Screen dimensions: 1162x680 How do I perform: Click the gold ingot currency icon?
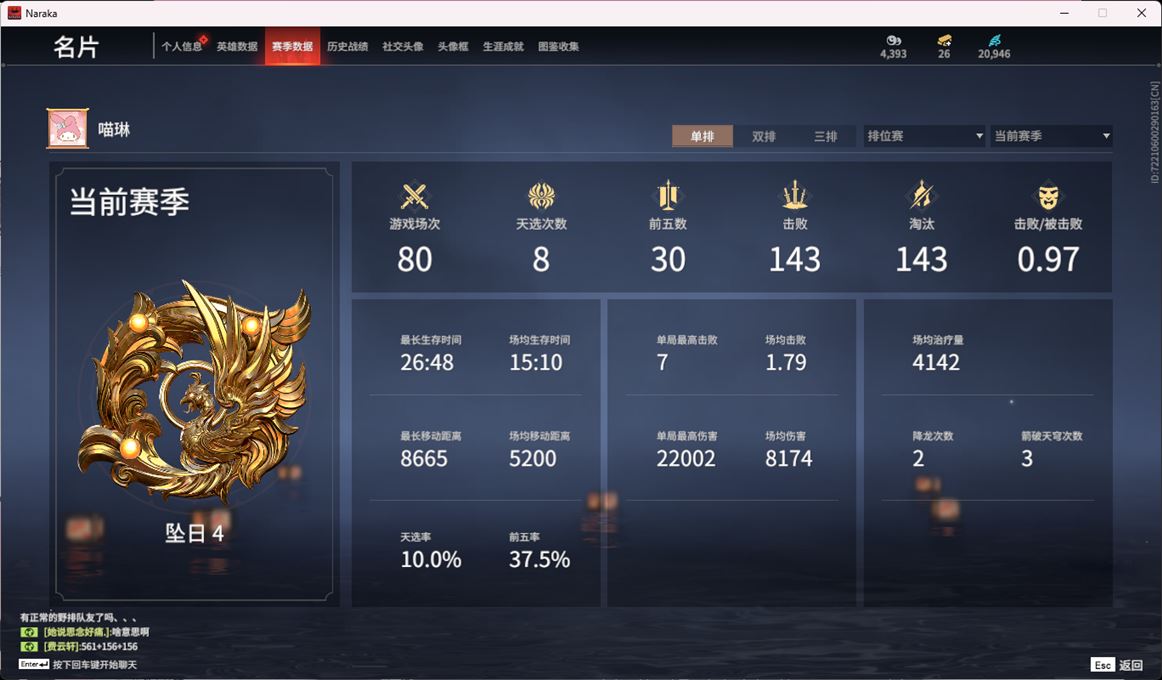click(944, 40)
